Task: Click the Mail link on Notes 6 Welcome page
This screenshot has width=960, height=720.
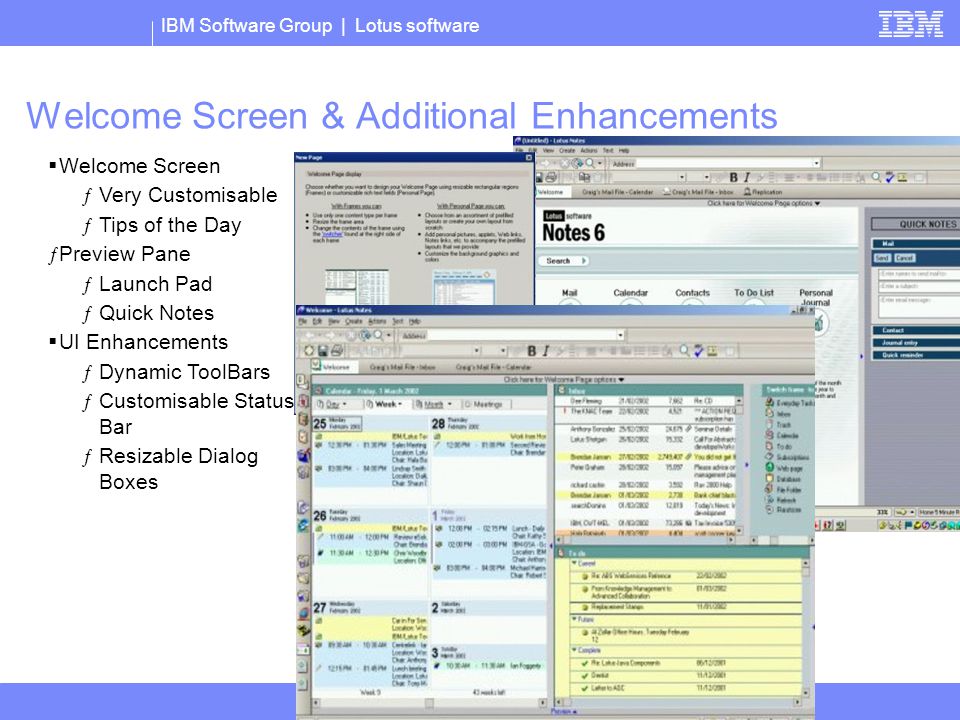Action: (x=569, y=293)
